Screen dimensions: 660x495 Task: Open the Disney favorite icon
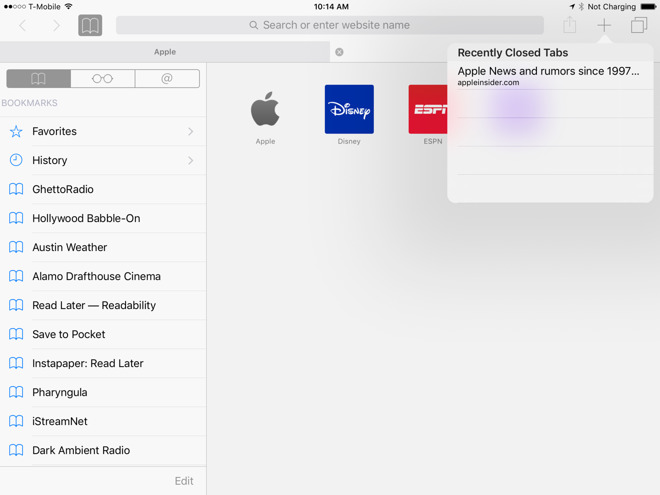[349, 109]
